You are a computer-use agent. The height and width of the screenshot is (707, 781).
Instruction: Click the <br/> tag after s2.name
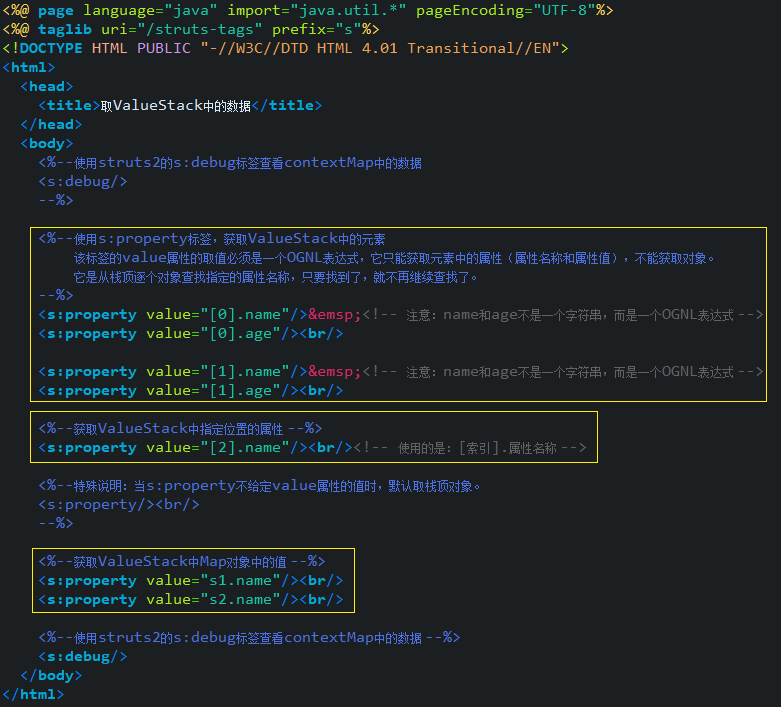click(x=321, y=600)
